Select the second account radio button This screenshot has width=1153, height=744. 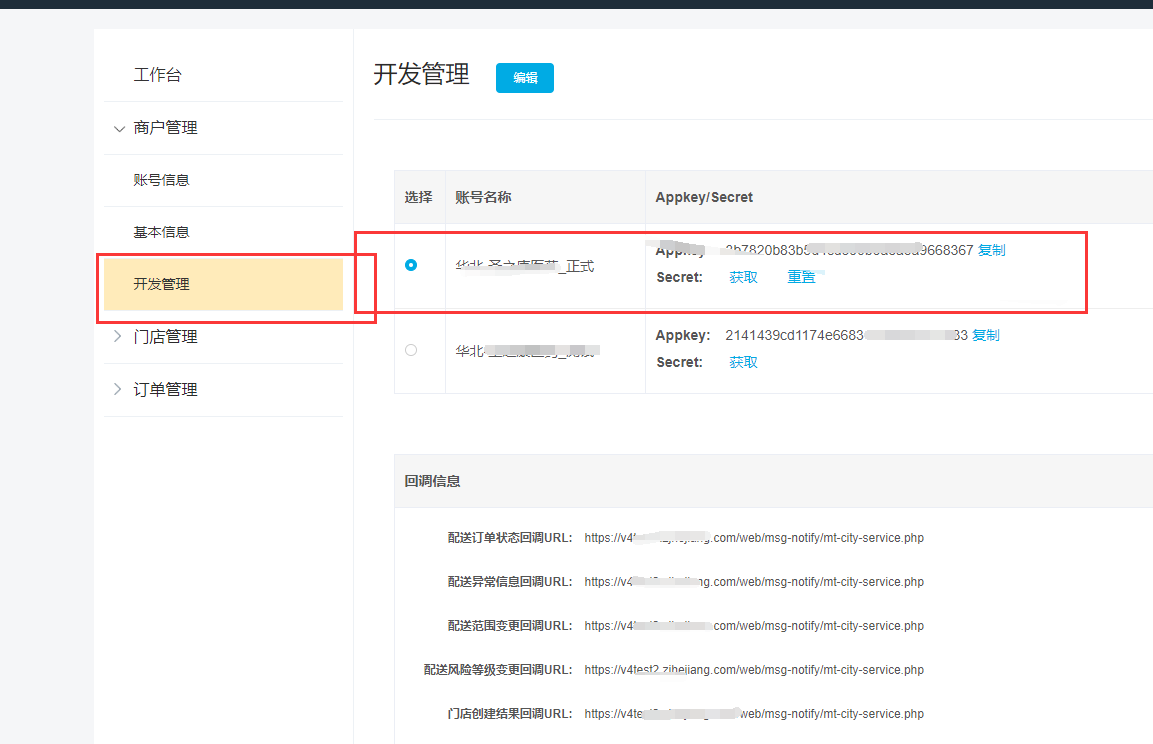coord(411,350)
